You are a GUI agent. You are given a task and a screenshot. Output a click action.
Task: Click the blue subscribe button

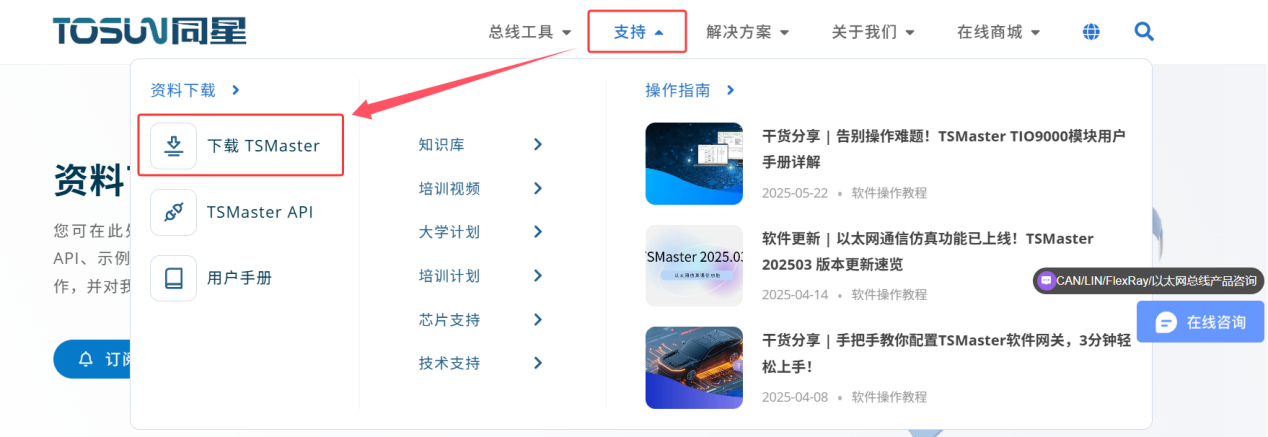click(92, 359)
